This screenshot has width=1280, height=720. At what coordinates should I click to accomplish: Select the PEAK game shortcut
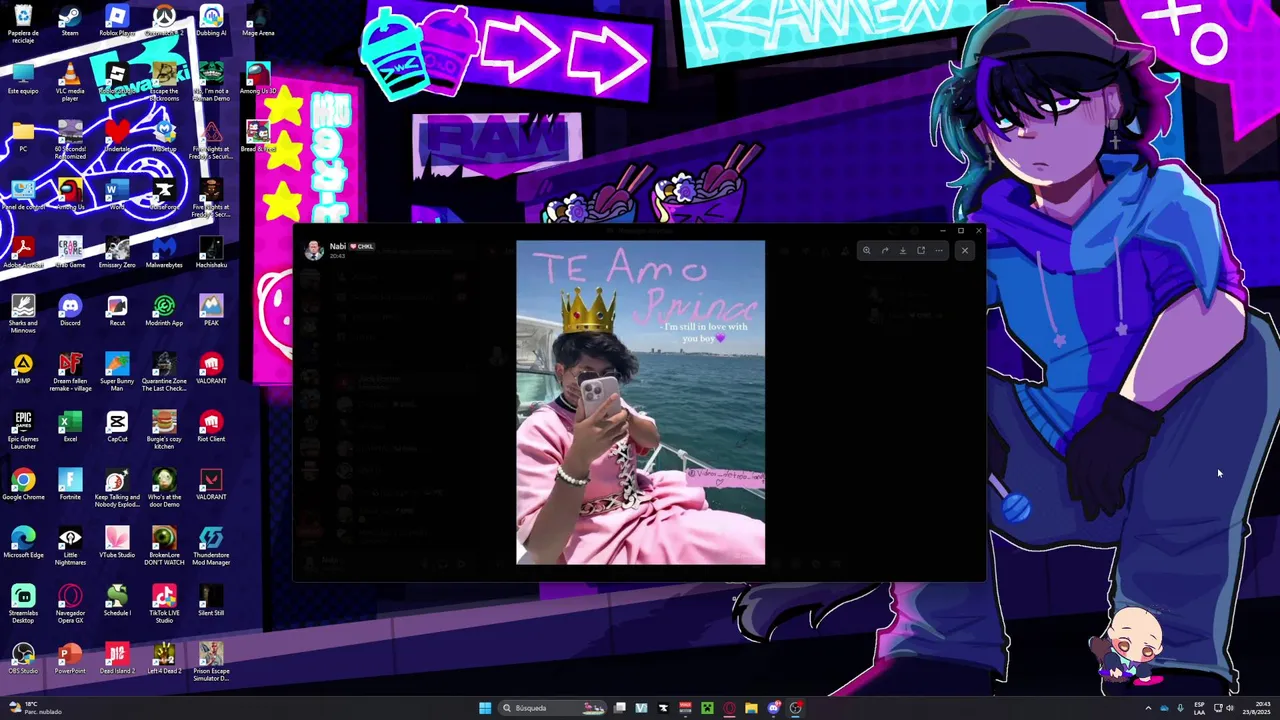211,311
